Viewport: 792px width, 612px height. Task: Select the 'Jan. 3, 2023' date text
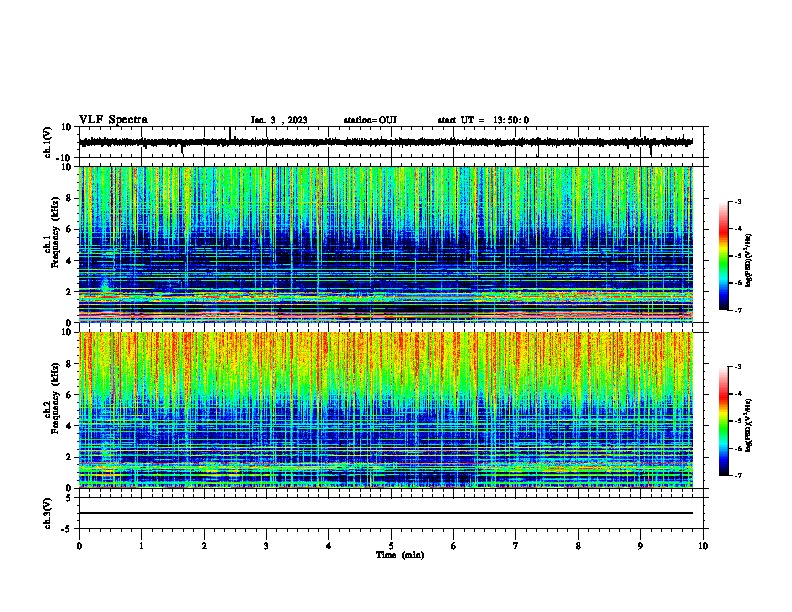(279, 120)
